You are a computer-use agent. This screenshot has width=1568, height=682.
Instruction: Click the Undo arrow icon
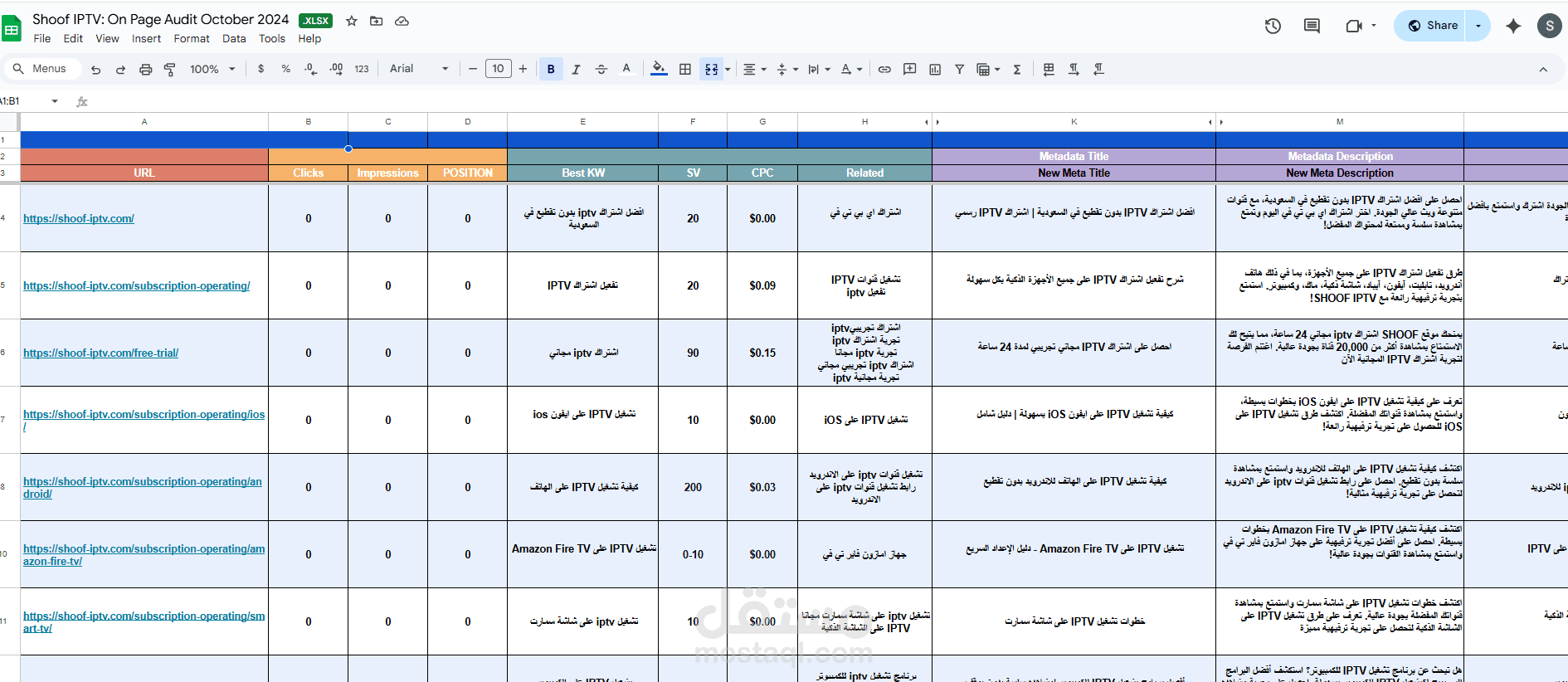coord(96,70)
